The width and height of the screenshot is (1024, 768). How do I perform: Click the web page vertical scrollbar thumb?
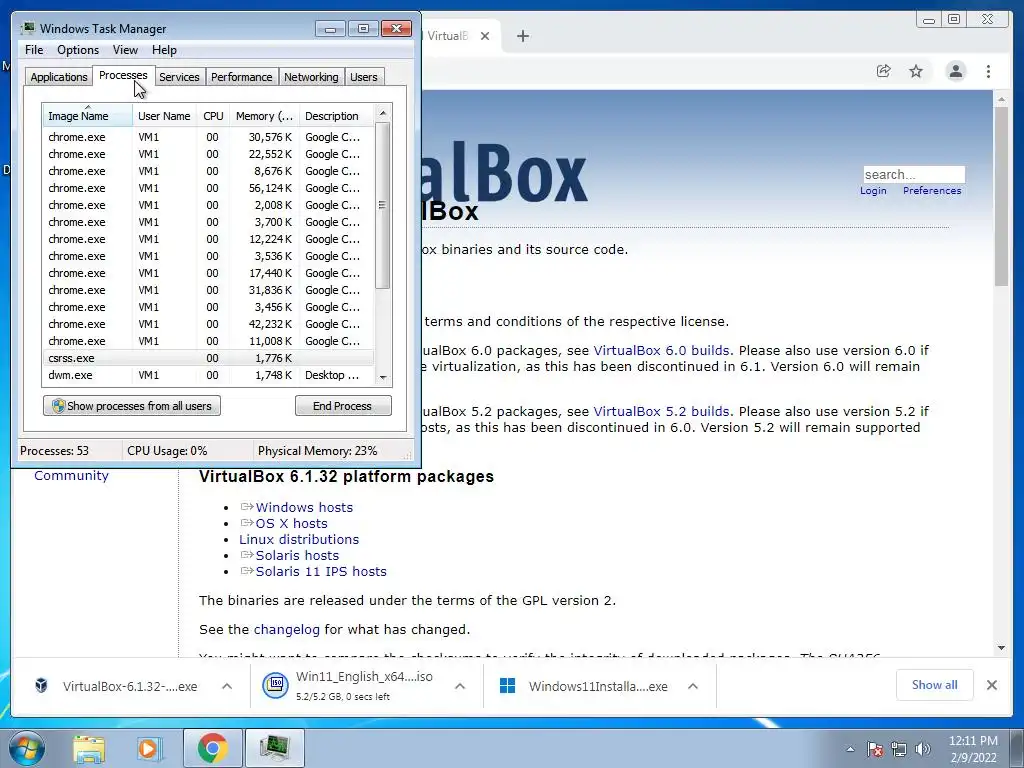(x=1002, y=196)
